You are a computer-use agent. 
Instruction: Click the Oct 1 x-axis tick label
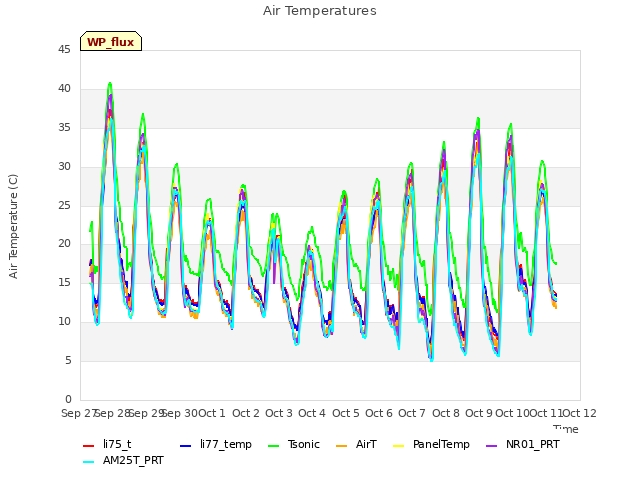point(212,413)
